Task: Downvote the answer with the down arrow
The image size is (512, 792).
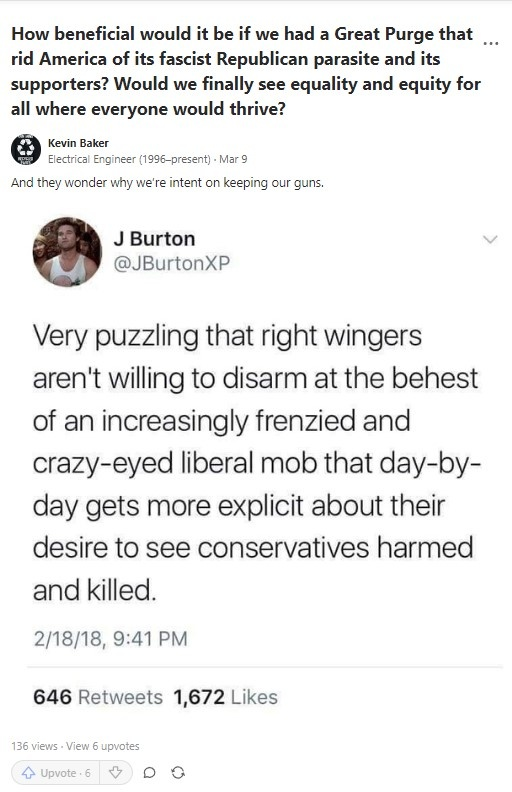Action: click(116, 773)
